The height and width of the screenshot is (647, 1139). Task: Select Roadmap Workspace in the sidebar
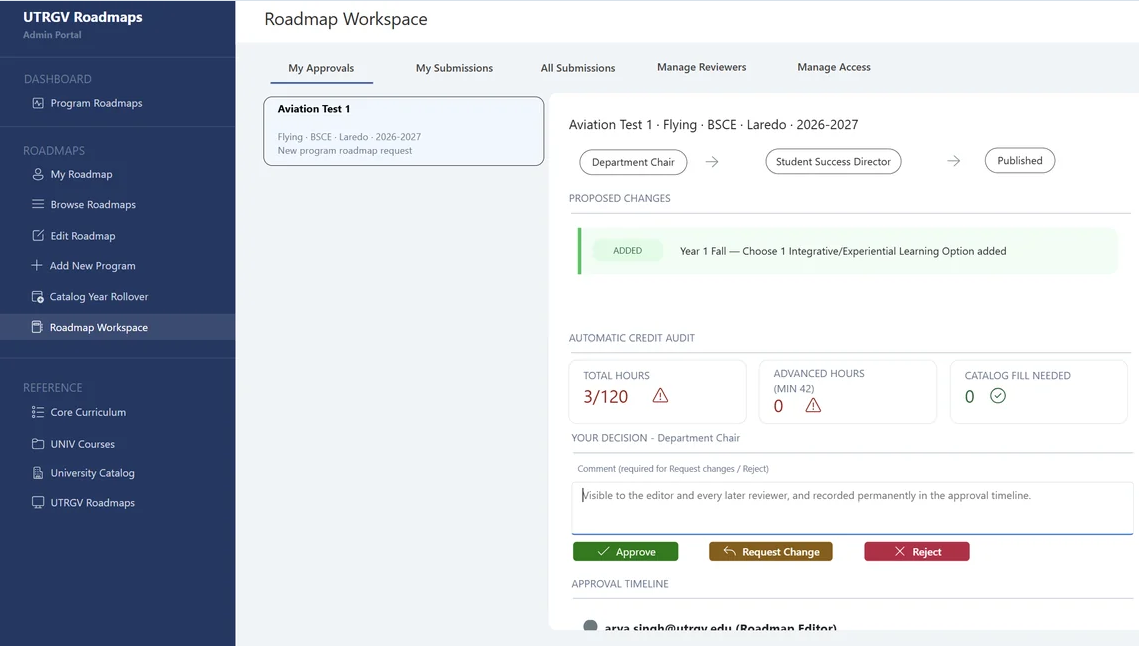click(x=118, y=327)
